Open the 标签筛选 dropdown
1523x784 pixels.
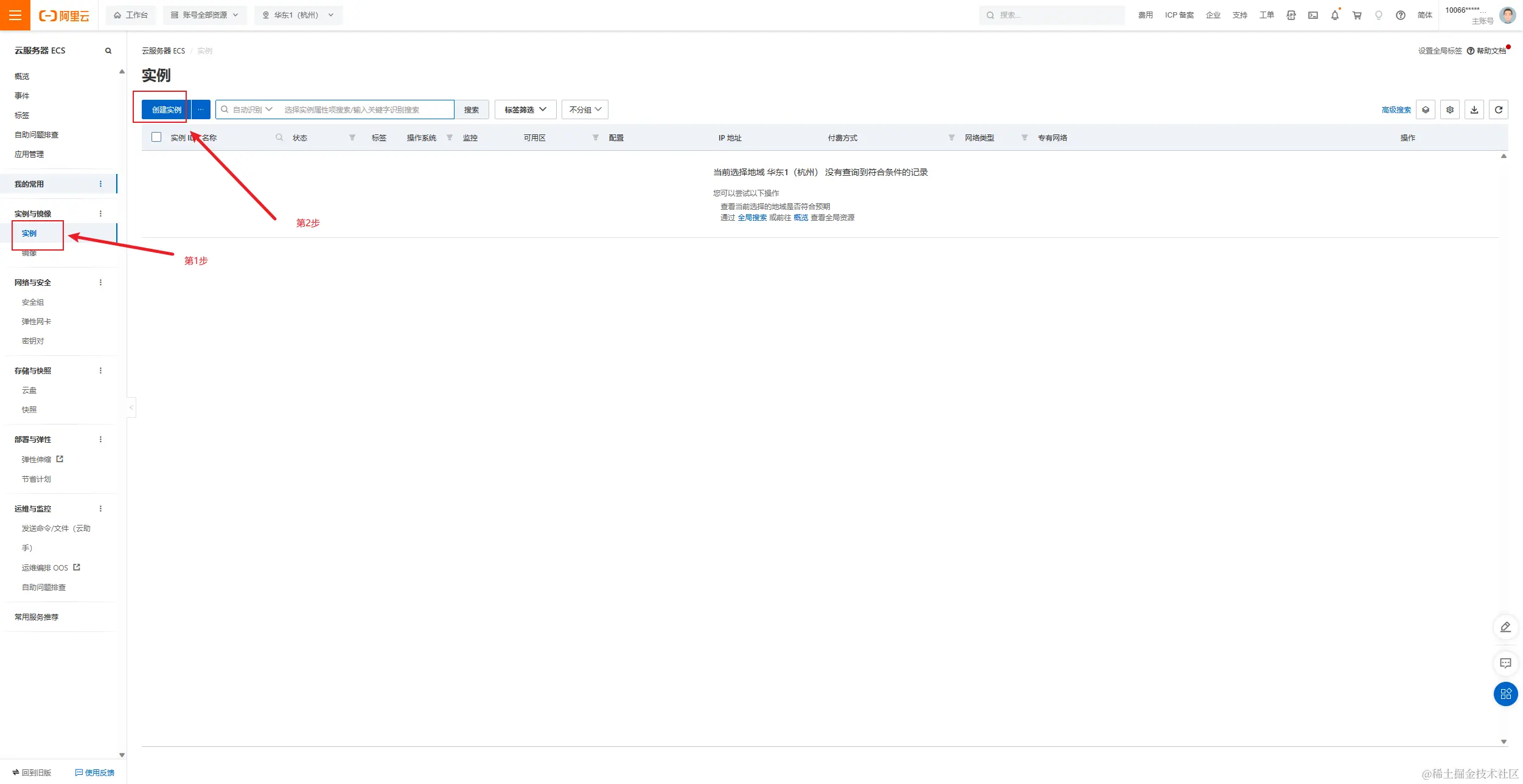click(525, 109)
